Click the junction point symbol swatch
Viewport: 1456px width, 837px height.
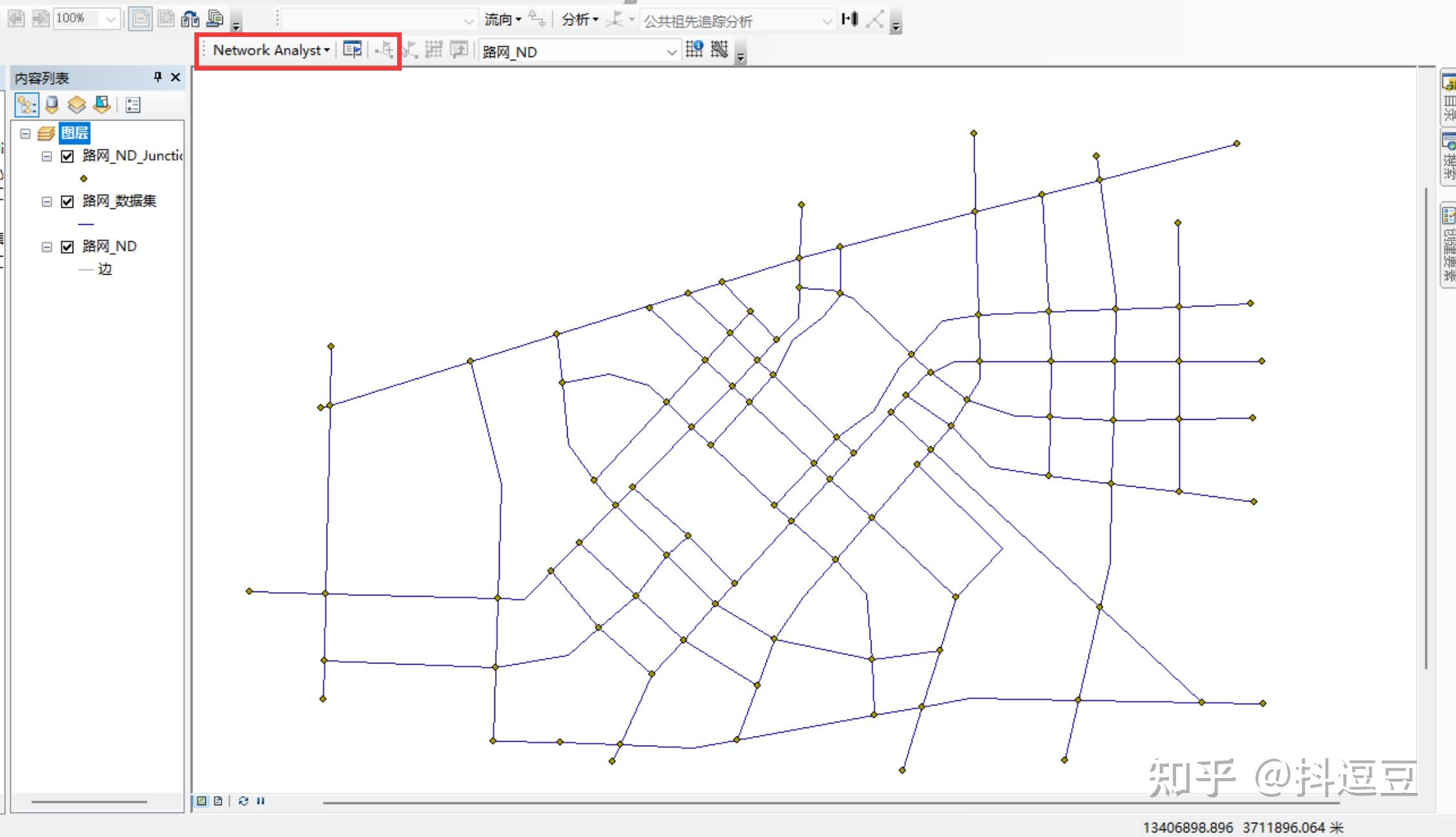(84, 179)
